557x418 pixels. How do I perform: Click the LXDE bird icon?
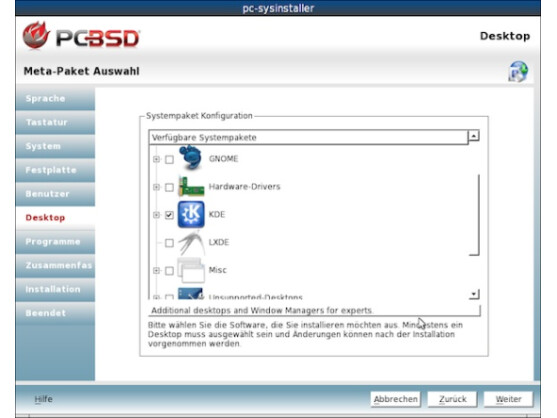(191, 243)
